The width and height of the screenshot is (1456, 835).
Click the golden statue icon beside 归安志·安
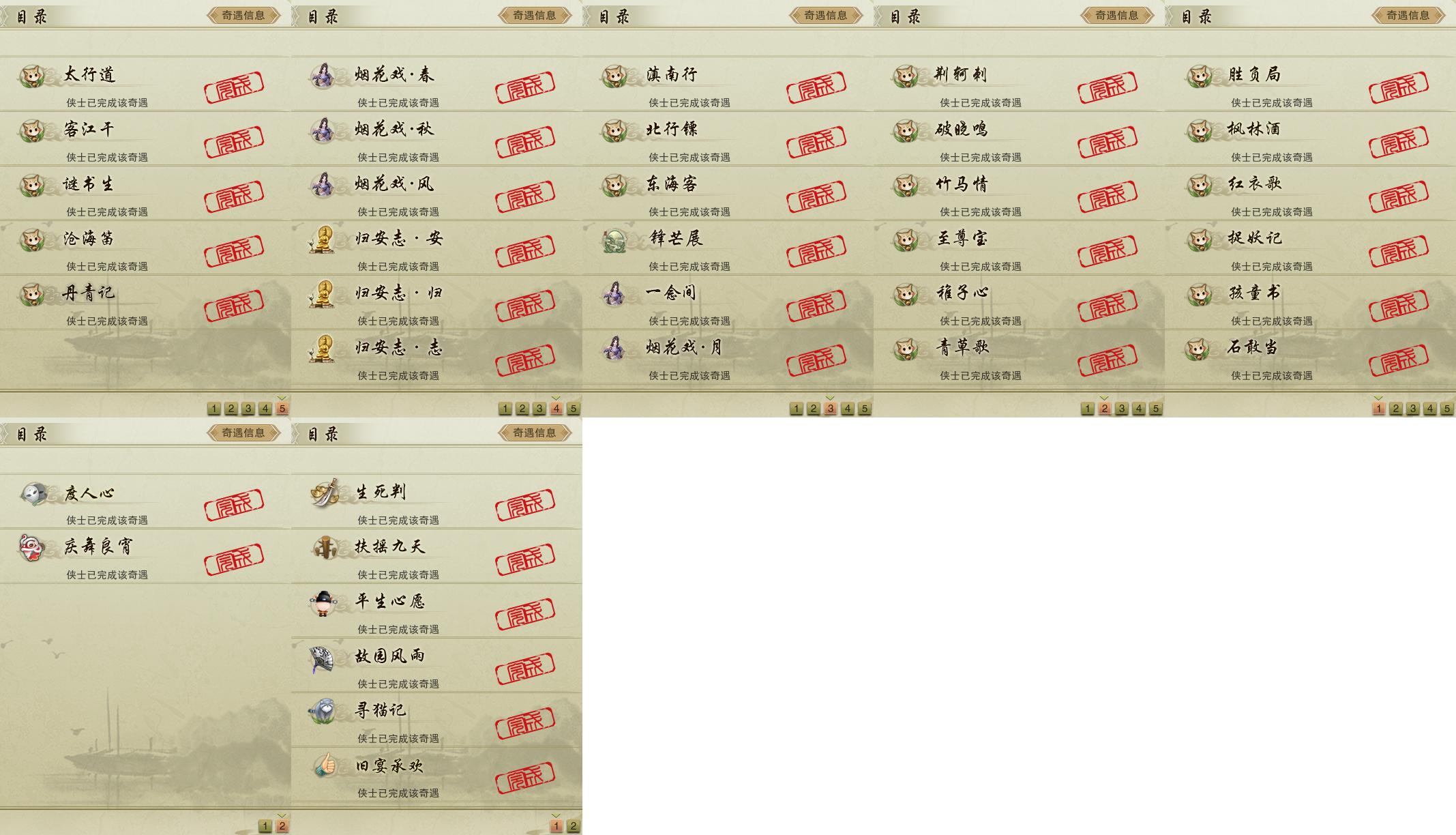323,239
